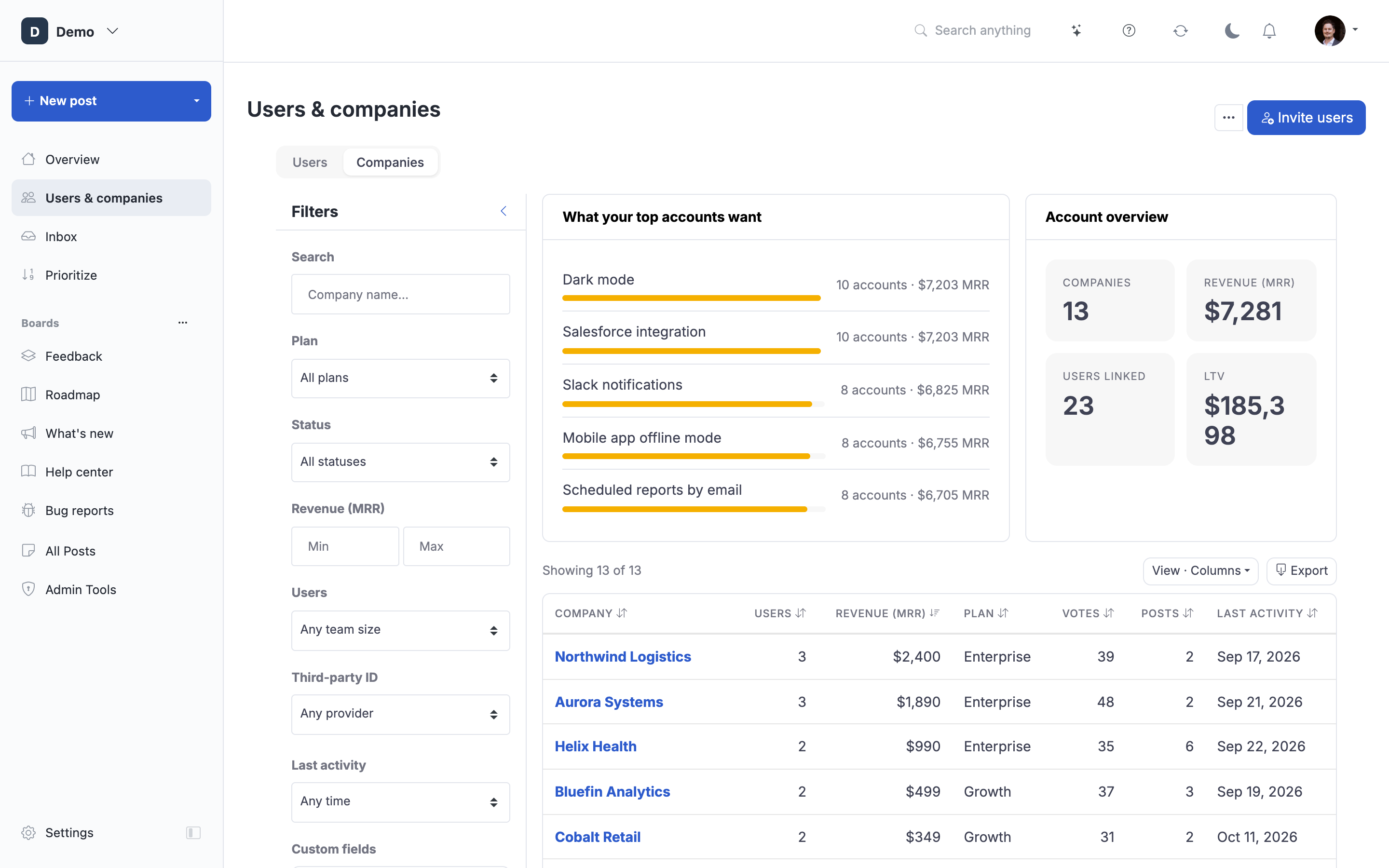1389x868 pixels.
Task: Click the Bug reports bug icon
Action: [29, 510]
